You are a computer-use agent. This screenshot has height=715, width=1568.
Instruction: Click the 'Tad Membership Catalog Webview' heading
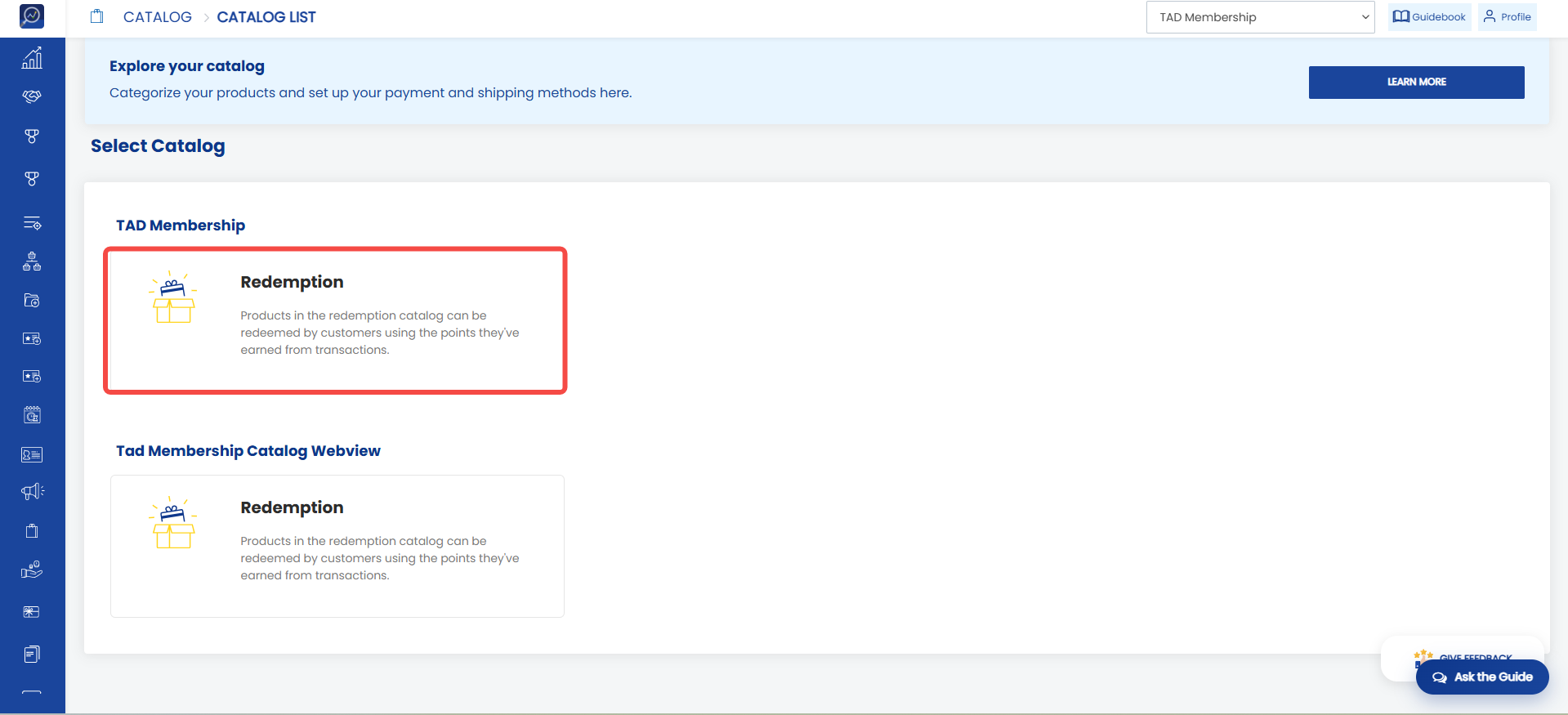point(248,451)
